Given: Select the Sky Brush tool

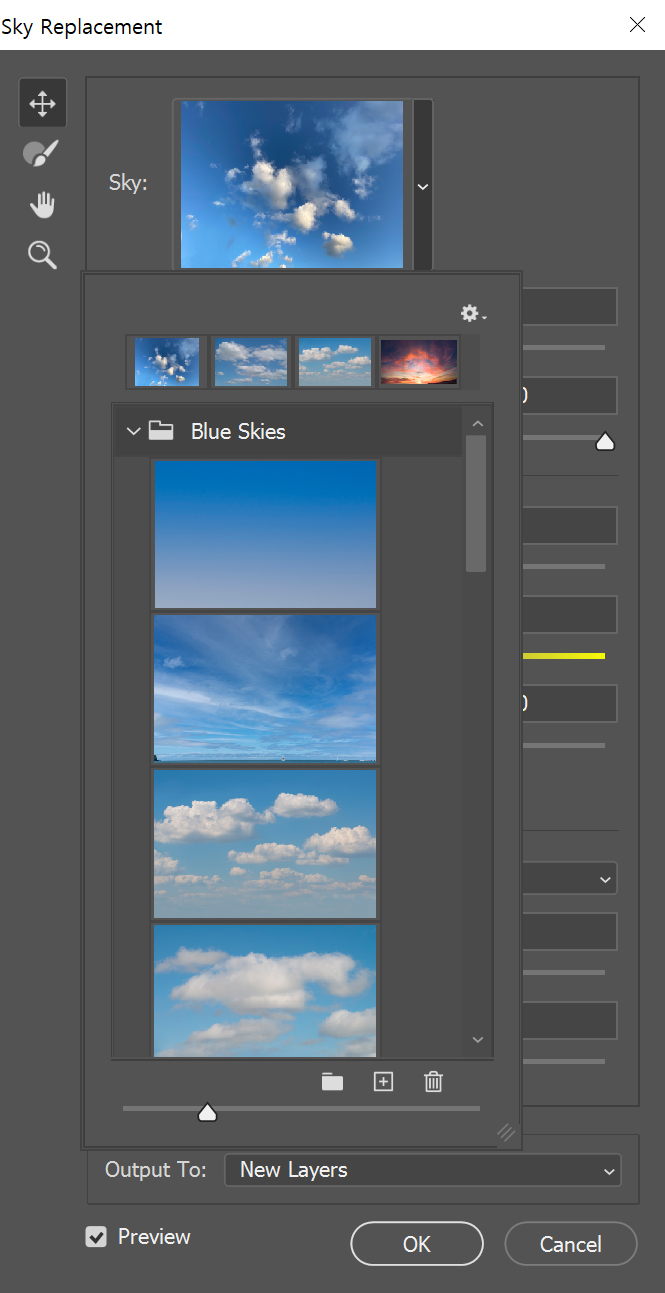Looking at the screenshot, I should [x=42, y=154].
